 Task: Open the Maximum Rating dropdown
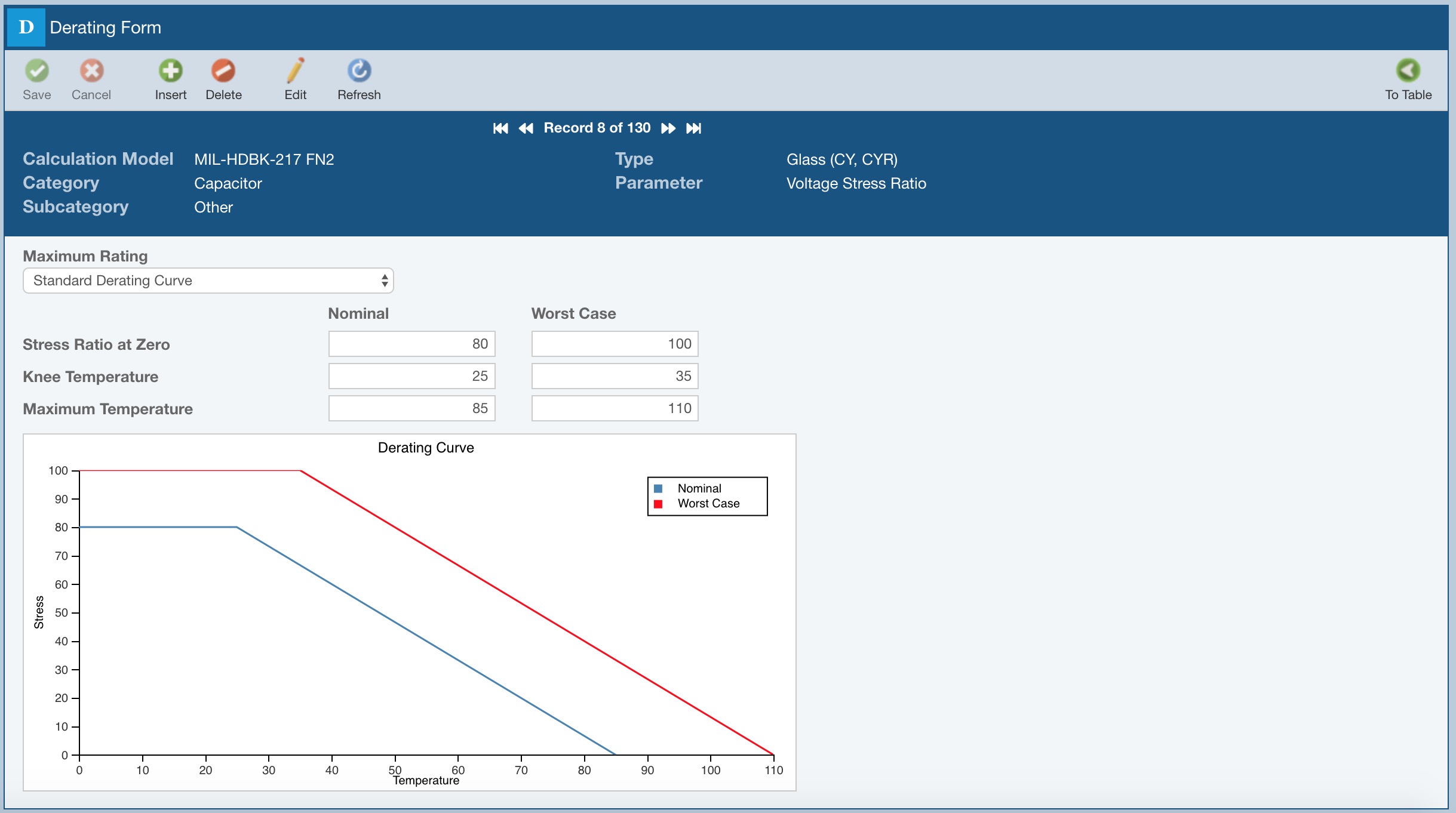(x=208, y=281)
